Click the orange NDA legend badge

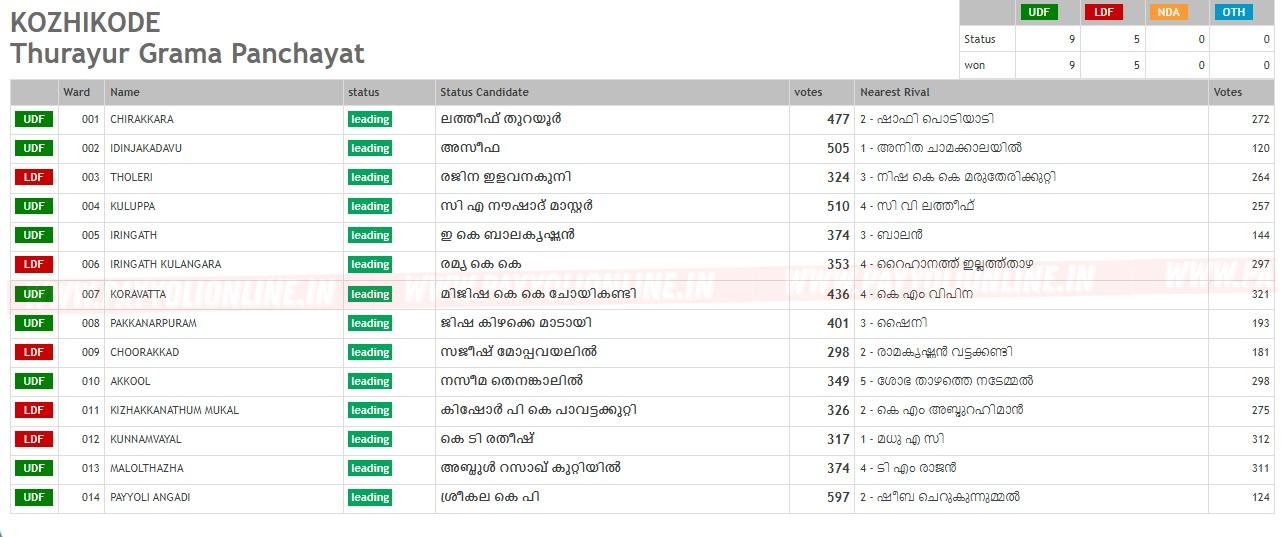point(1168,12)
